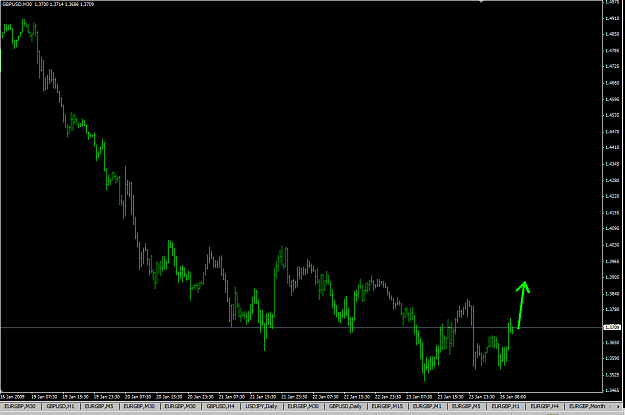625x415 pixels.
Task: Open the EURGBP,H4 chart tab
Action: pos(544,406)
